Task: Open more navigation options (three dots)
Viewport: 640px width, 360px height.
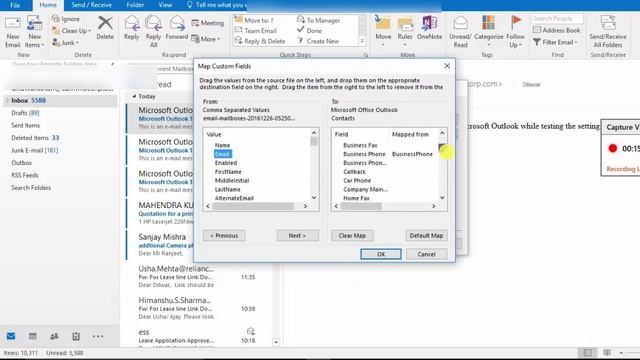Action: 98,336
